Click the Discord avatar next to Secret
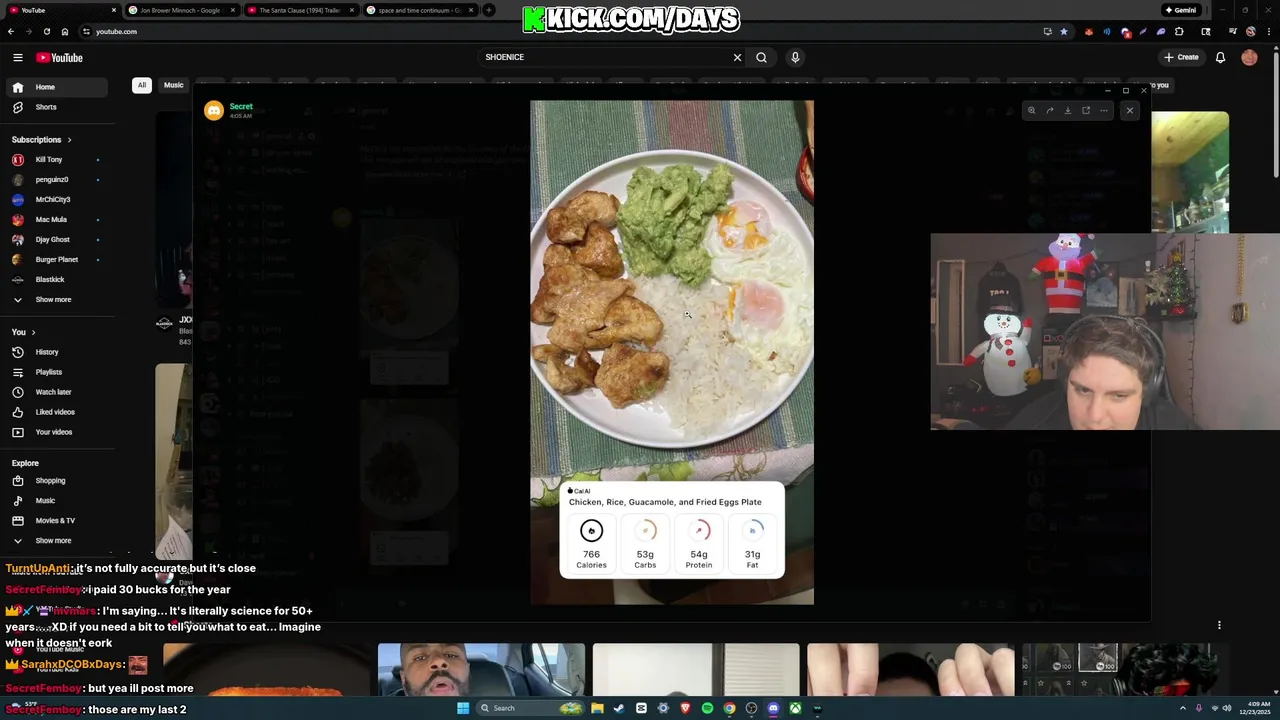Image resolution: width=1280 pixels, height=720 pixels. [214, 110]
